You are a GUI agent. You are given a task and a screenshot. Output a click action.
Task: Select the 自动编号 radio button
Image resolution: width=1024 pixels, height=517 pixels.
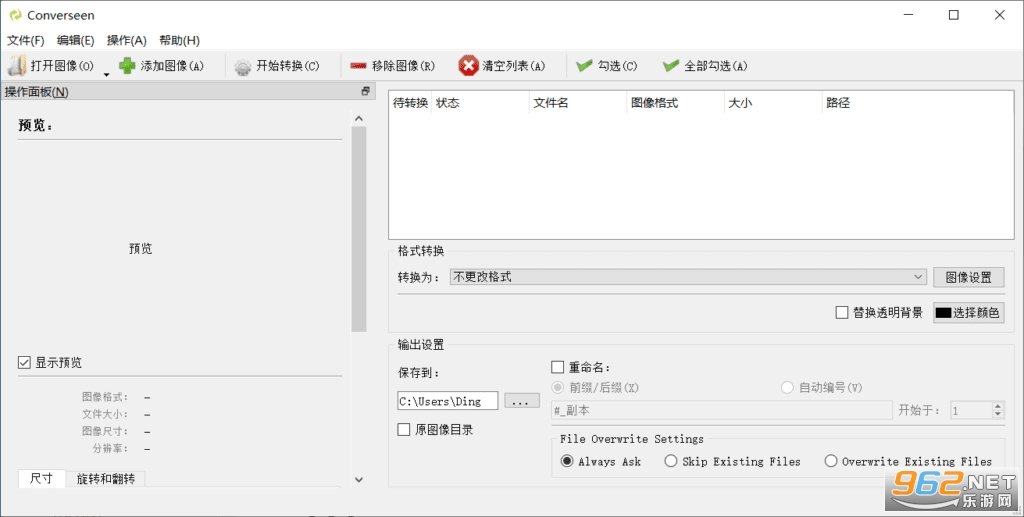click(x=788, y=388)
